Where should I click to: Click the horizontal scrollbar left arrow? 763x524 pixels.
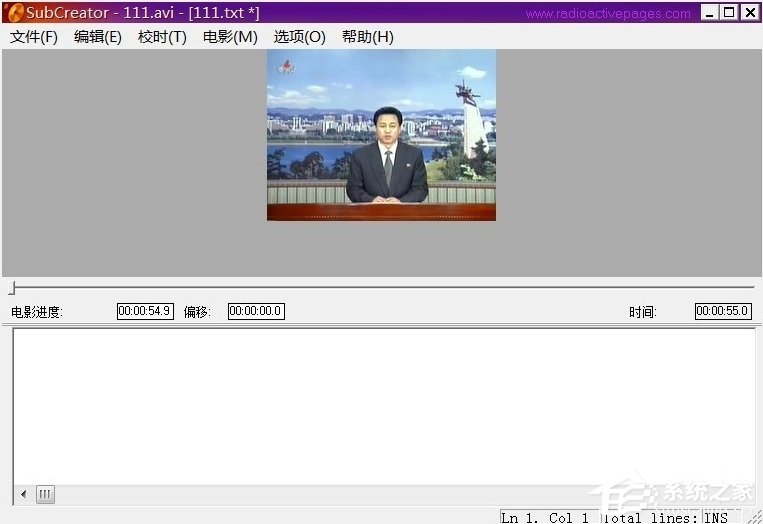[24, 494]
